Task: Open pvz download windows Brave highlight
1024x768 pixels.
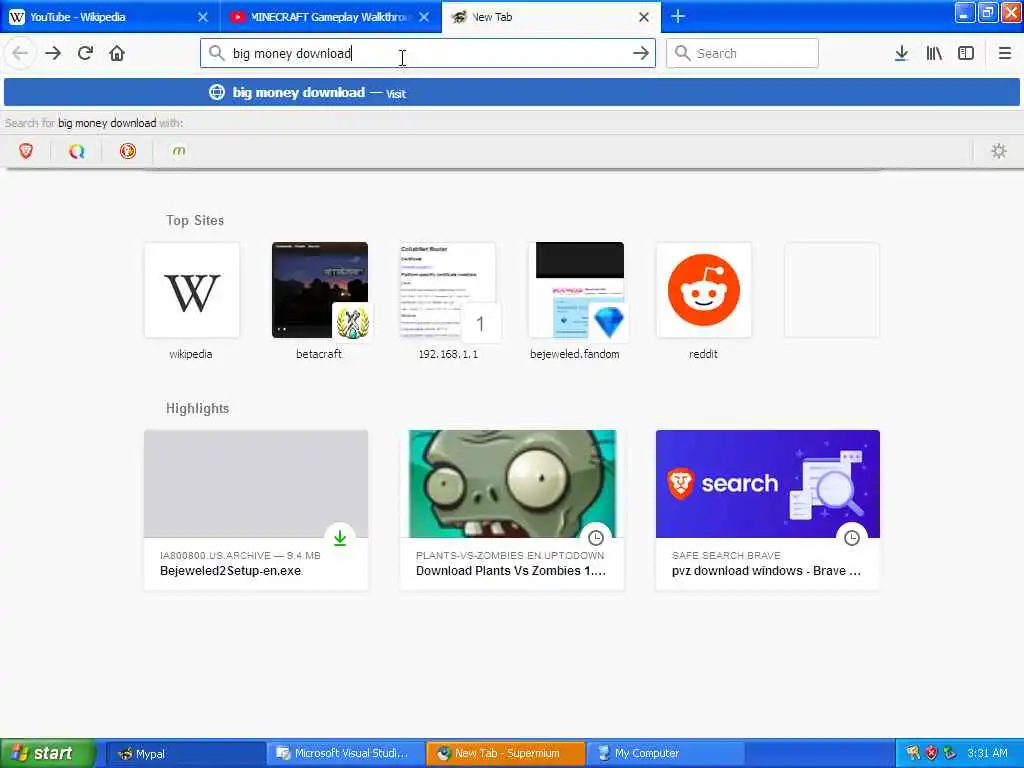Action: tap(768, 509)
